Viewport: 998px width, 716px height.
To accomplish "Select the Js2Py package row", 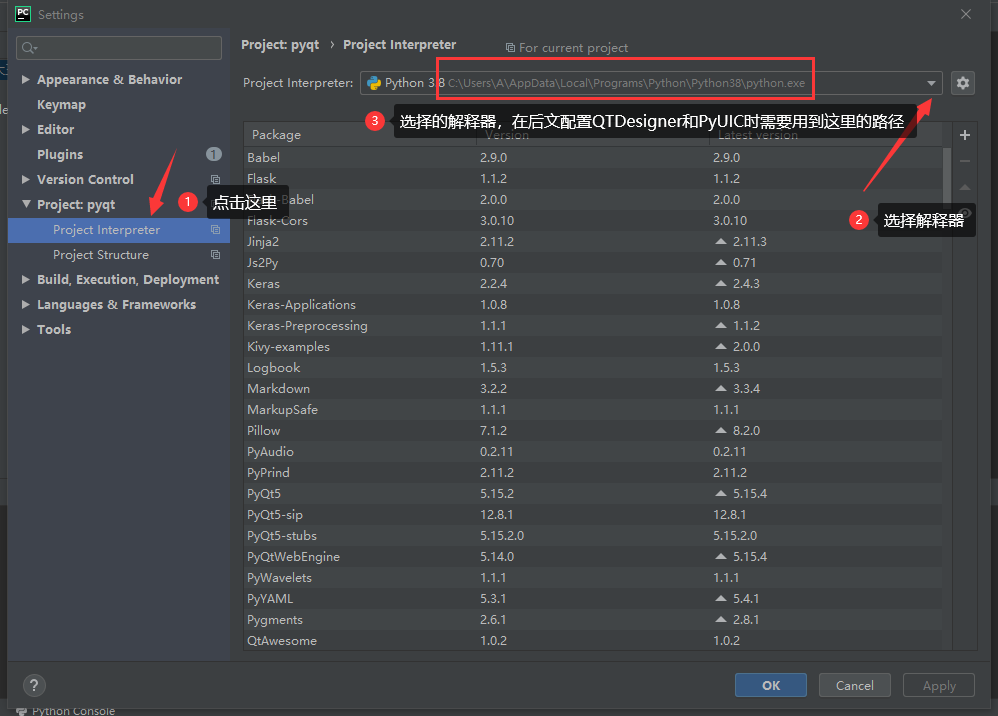I will [x=593, y=262].
